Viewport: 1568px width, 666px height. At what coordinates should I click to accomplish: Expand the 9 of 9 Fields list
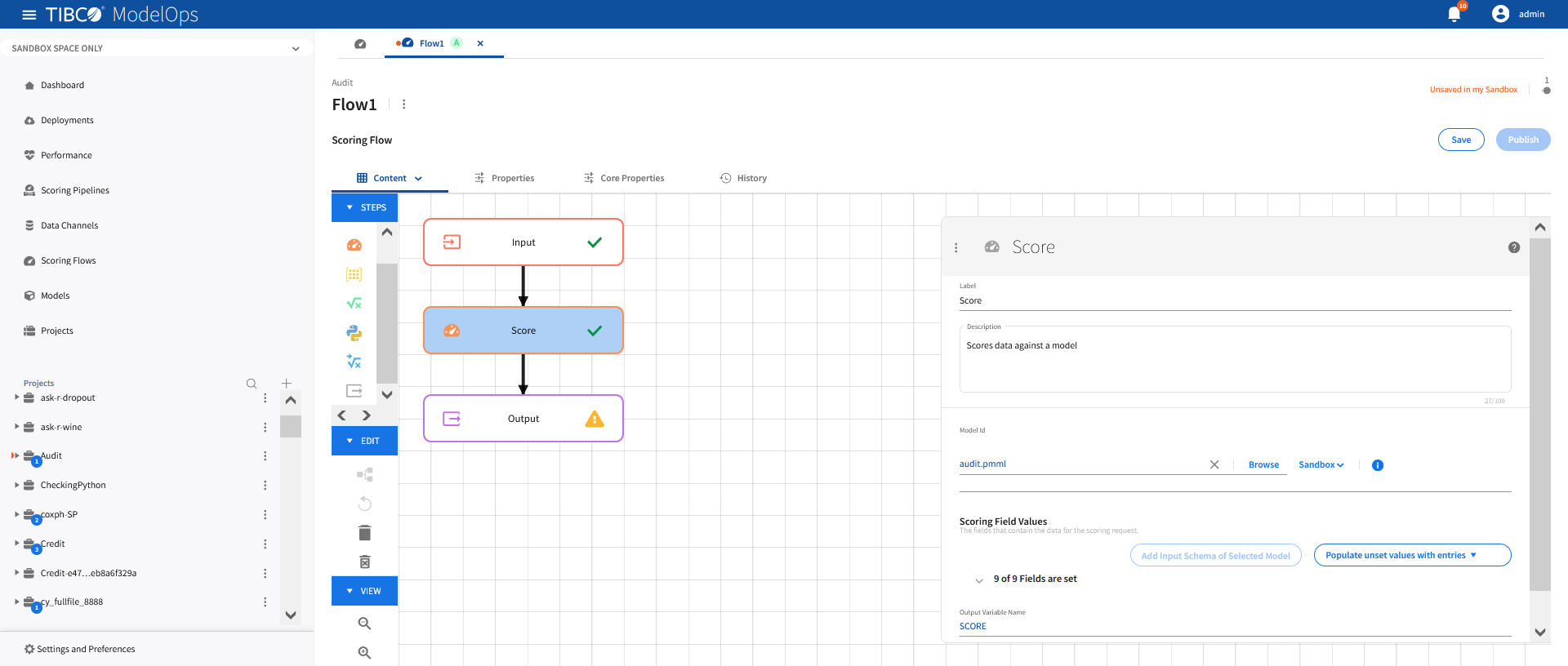tap(978, 580)
